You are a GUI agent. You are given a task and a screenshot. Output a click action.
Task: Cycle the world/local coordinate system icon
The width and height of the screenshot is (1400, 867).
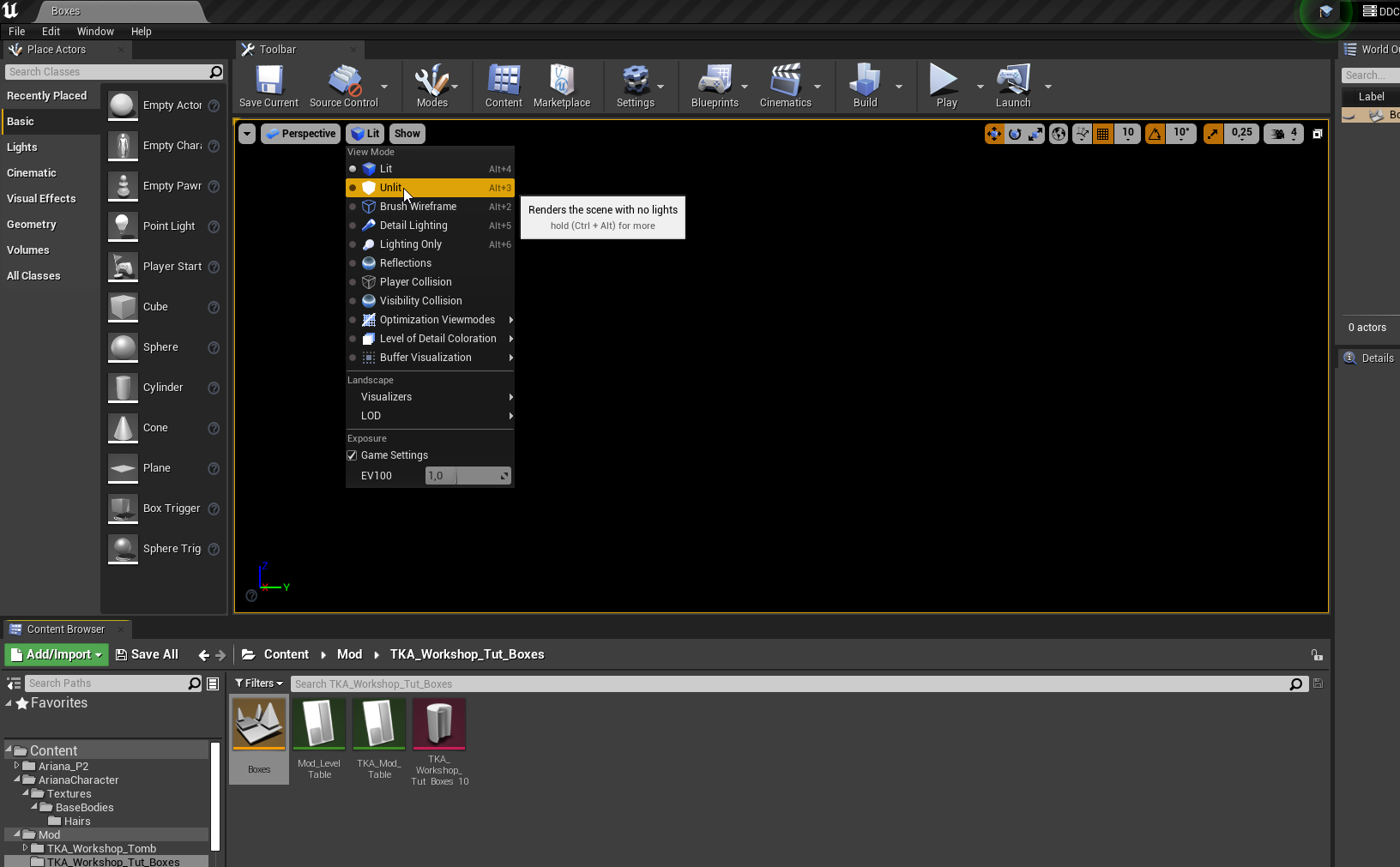(x=1059, y=134)
